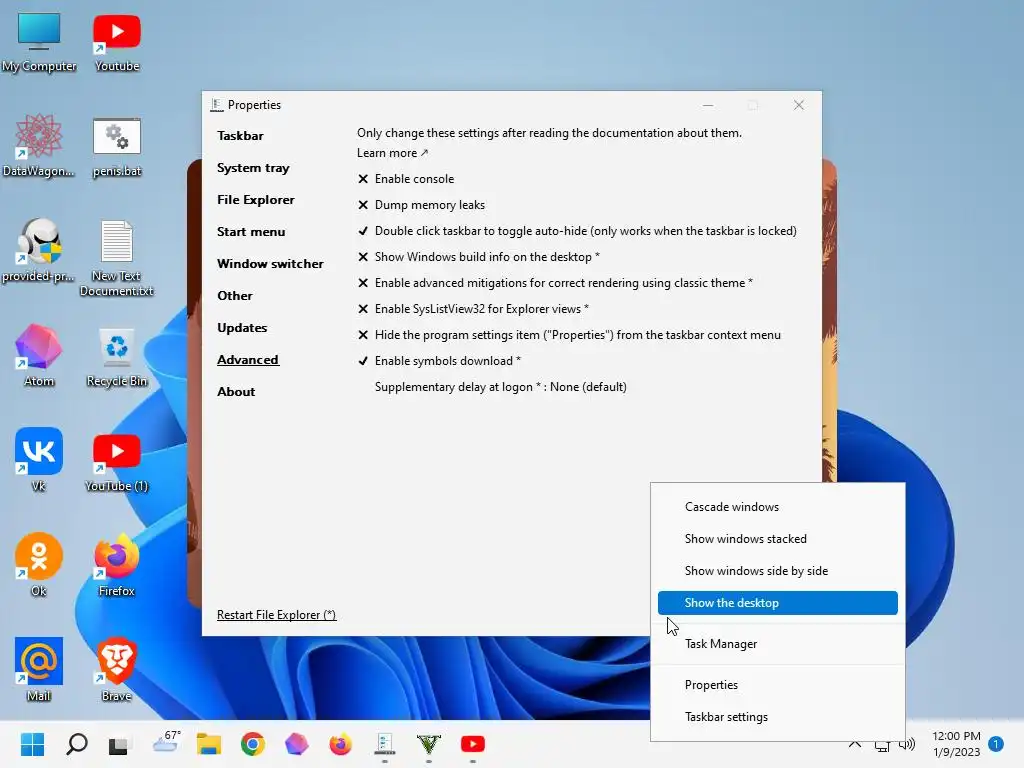This screenshot has height=768, width=1024.
Task: Open taskbar Search magnifier
Action: coord(76,744)
